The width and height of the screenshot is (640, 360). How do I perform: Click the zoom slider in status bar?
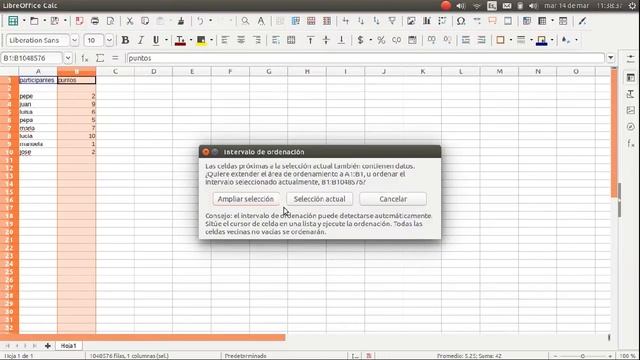point(582,356)
